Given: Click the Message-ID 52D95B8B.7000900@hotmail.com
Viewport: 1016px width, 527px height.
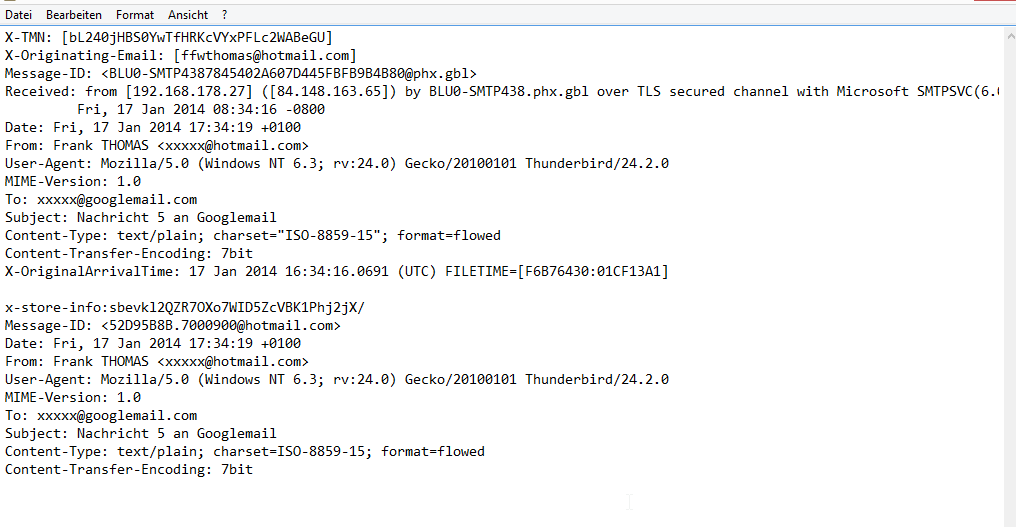Looking at the screenshot, I should 220,326.
